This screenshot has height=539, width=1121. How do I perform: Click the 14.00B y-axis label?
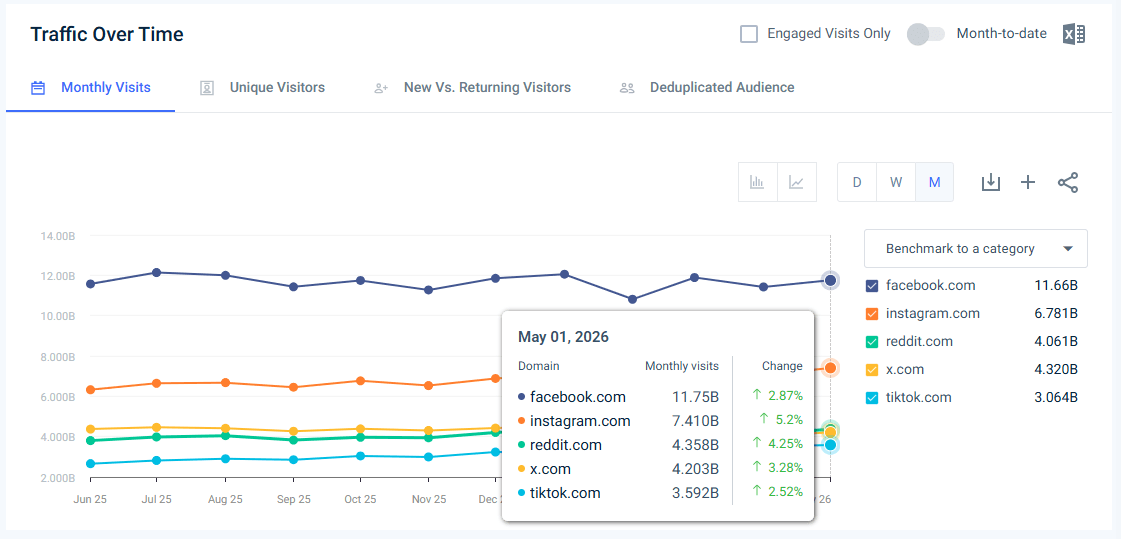click(56, 236)
